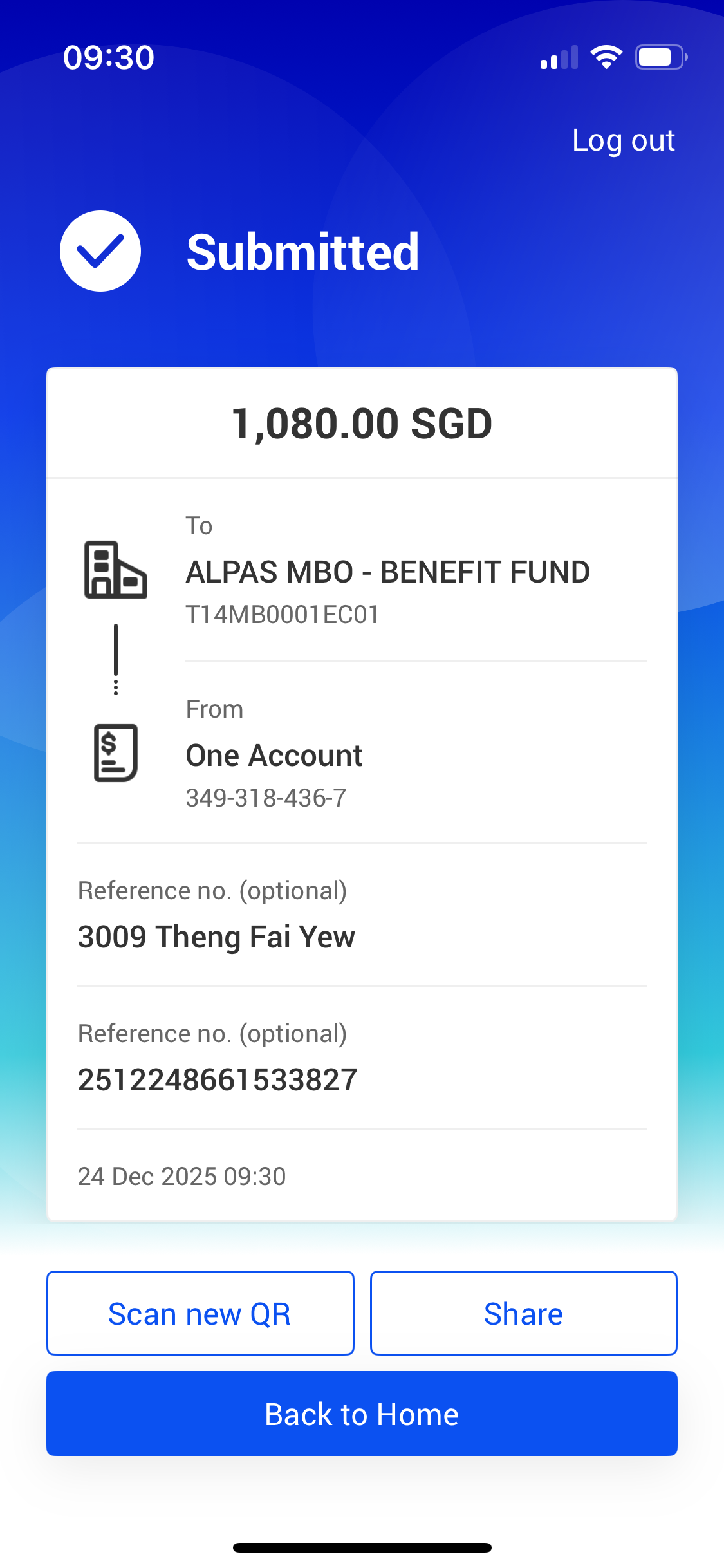Viewport: 724px width, 1568px height.
Task: Select account number 349-318-436-7
Action: (x=266, y=798)
